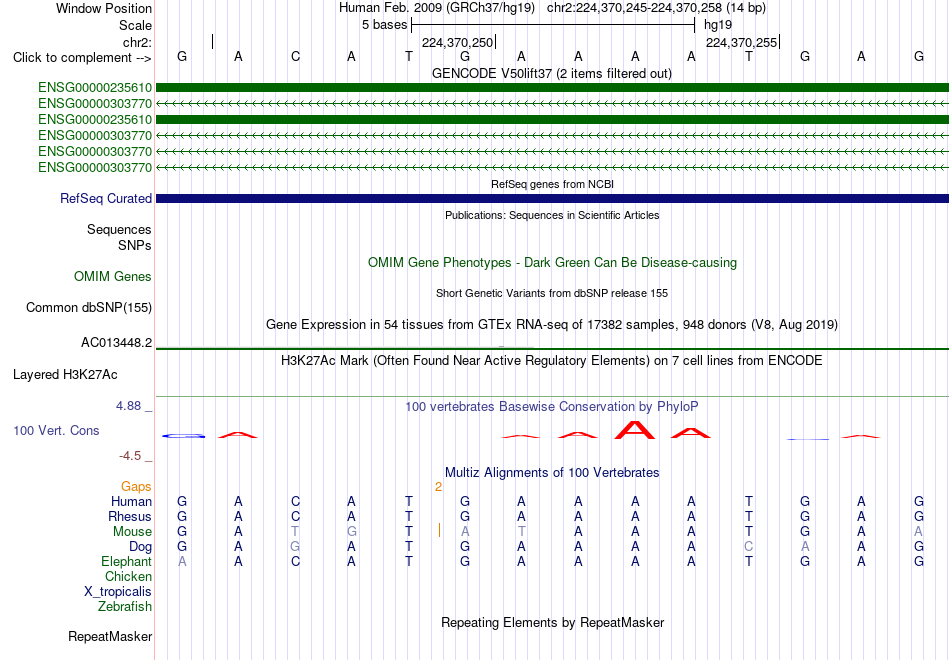Open "Short Genetic Variants from dbSNP release 155" title
Screen dimensions: 950x660
[x=552, y=293]
